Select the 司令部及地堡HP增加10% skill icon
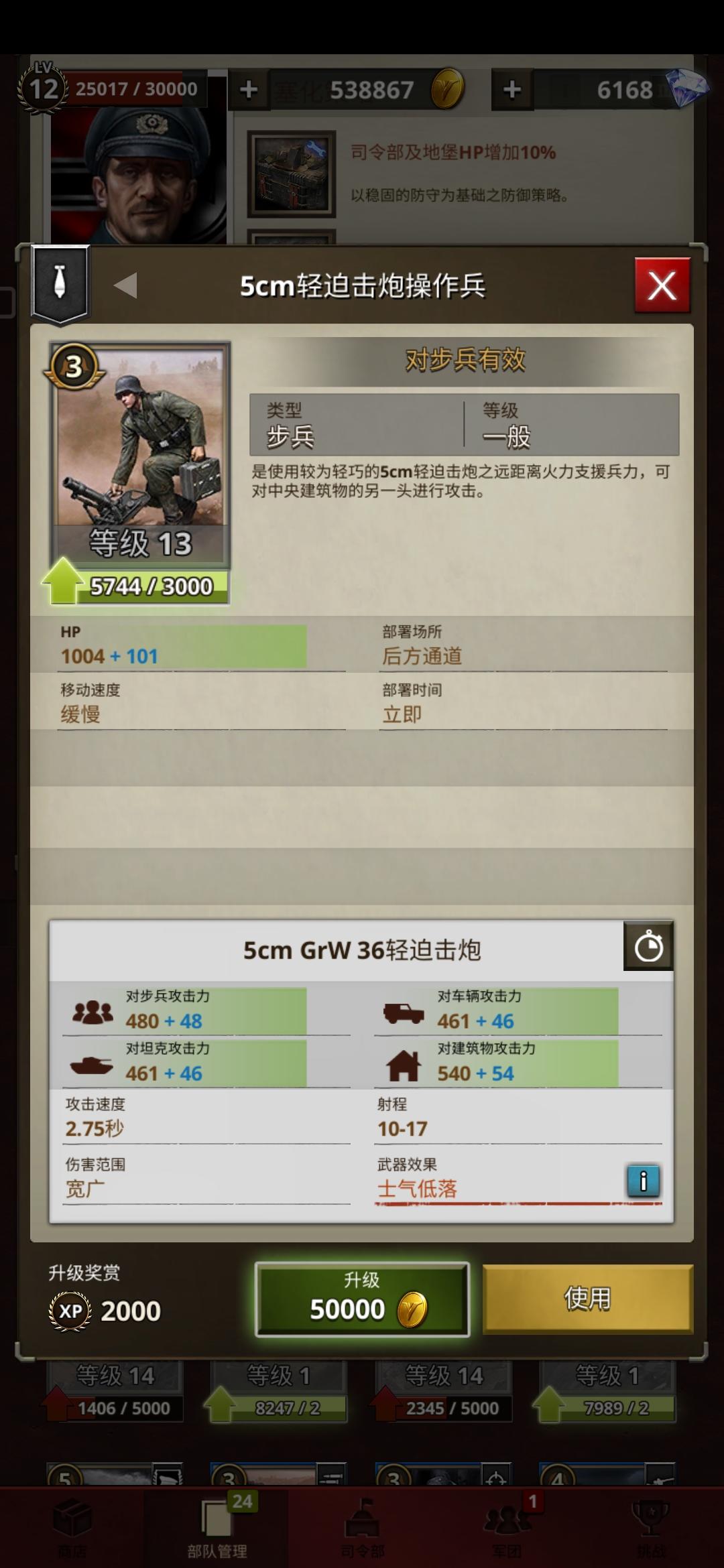Image resolution: width=724 pixels, height=1568 pixels. click(x=291, y=174)
